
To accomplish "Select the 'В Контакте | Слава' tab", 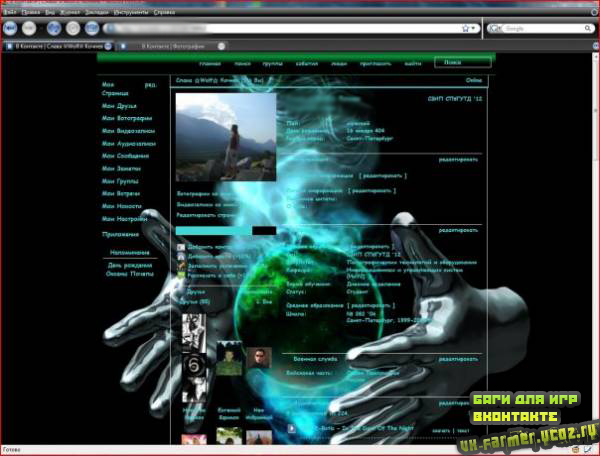I will click(x=57, y=46).
